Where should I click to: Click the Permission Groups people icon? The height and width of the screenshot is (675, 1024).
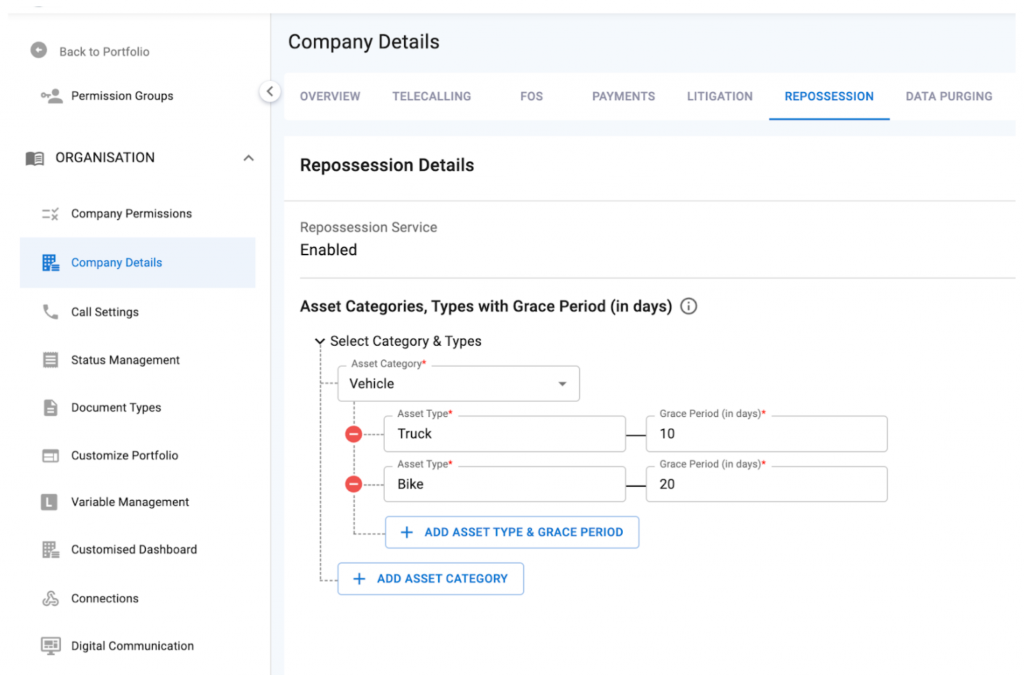click(x=52, y=96)
